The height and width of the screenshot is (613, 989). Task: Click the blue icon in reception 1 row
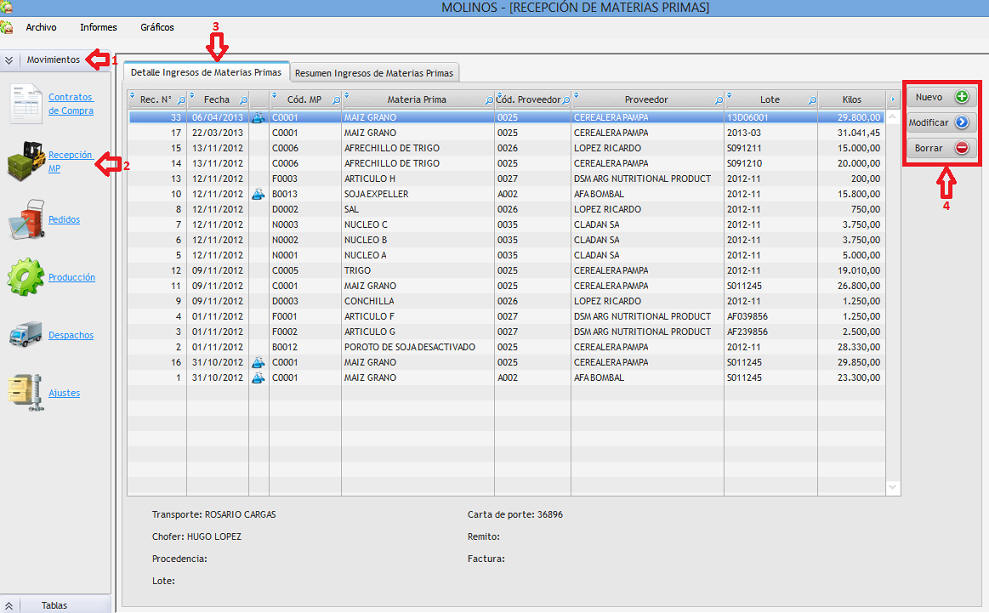point(258,377)
